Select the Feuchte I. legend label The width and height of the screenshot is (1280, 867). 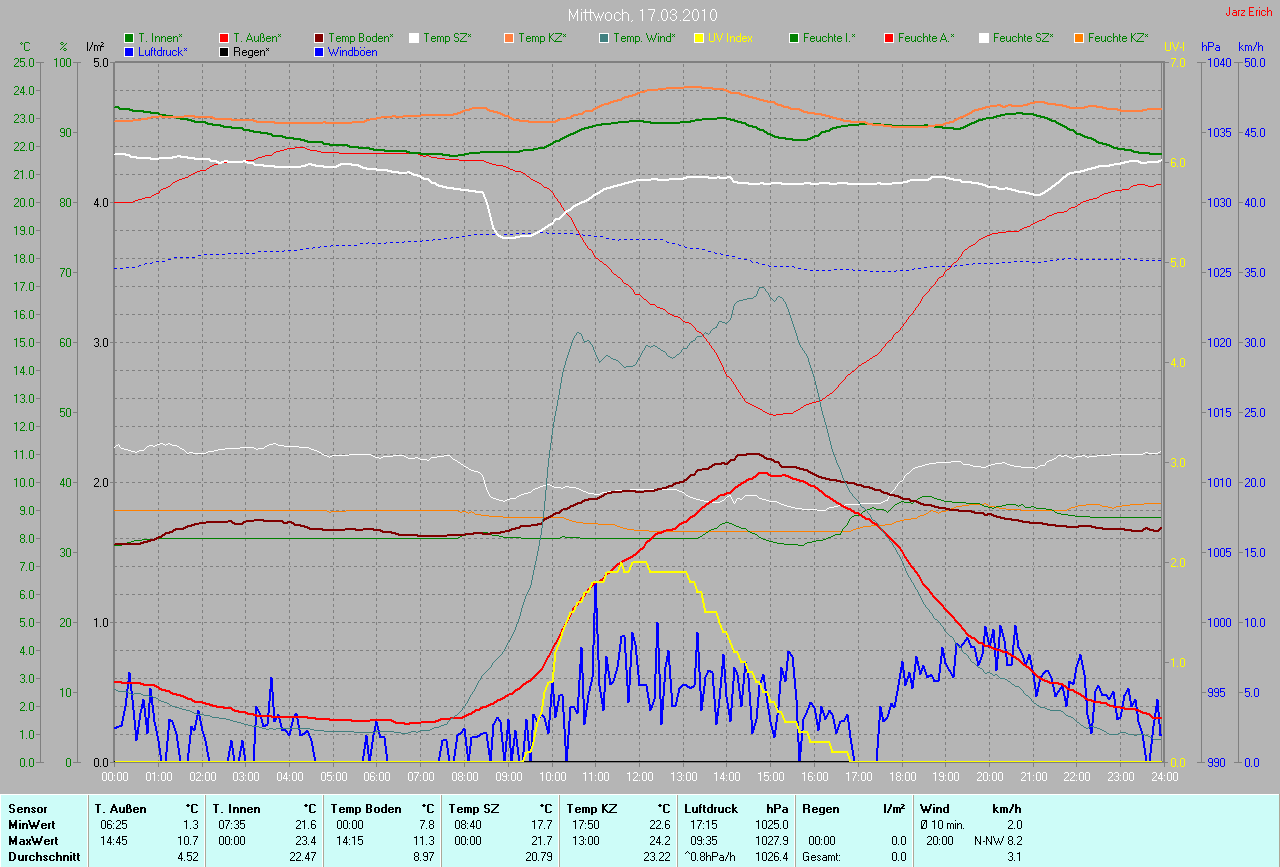(830, 38)
